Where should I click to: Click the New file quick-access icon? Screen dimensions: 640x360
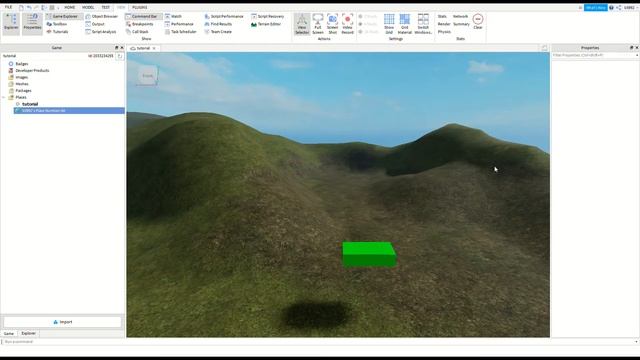tap(21, 7)
